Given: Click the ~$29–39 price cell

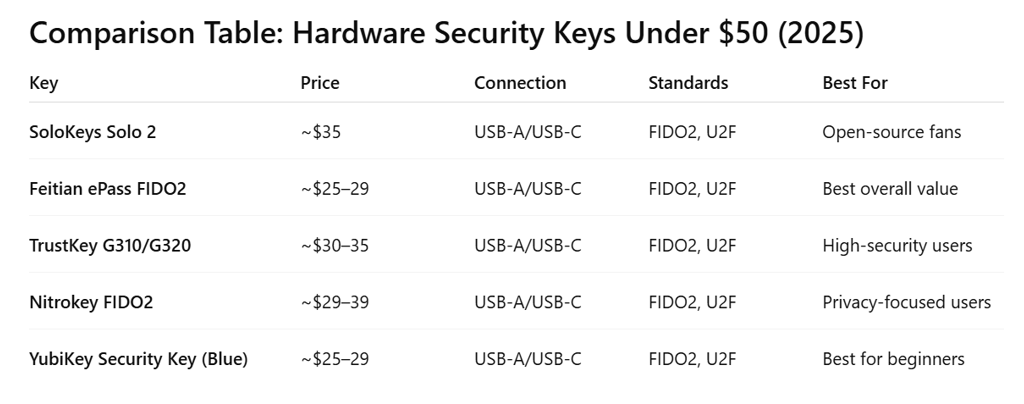Looking at the screenshot, I should coord(334,302).
